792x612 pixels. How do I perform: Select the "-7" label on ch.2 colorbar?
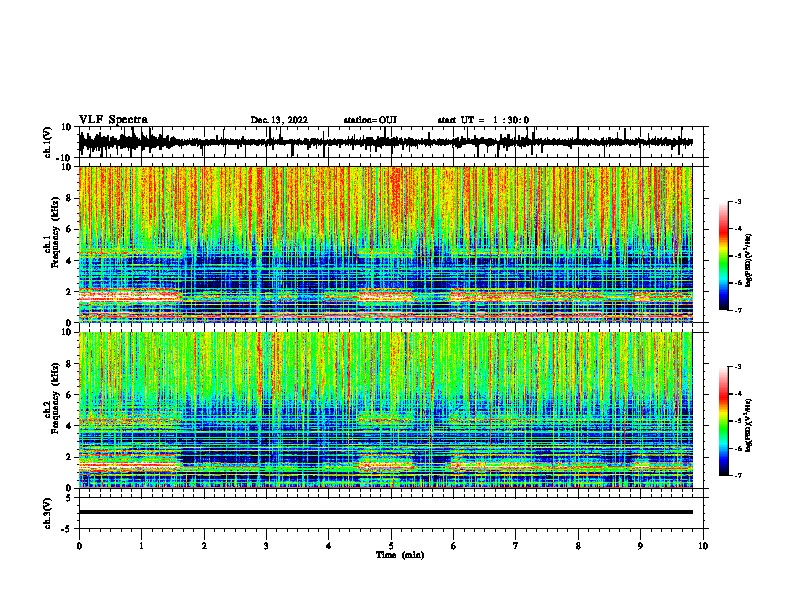click(x=738, y=475)
